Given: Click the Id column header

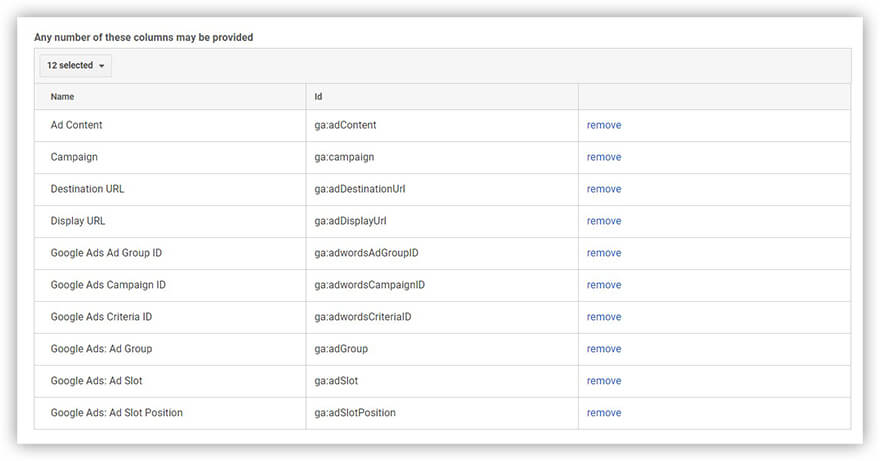Looking at the screenshot, I should point(318,97).
